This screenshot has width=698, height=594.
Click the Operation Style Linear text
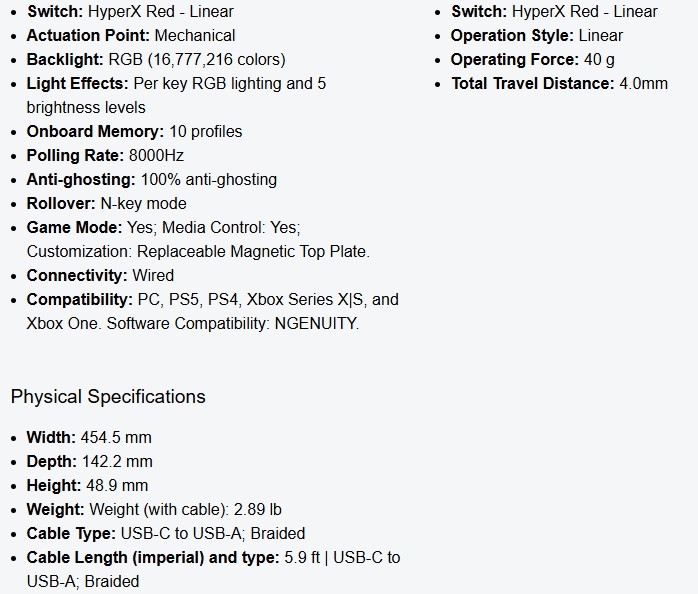537,36
